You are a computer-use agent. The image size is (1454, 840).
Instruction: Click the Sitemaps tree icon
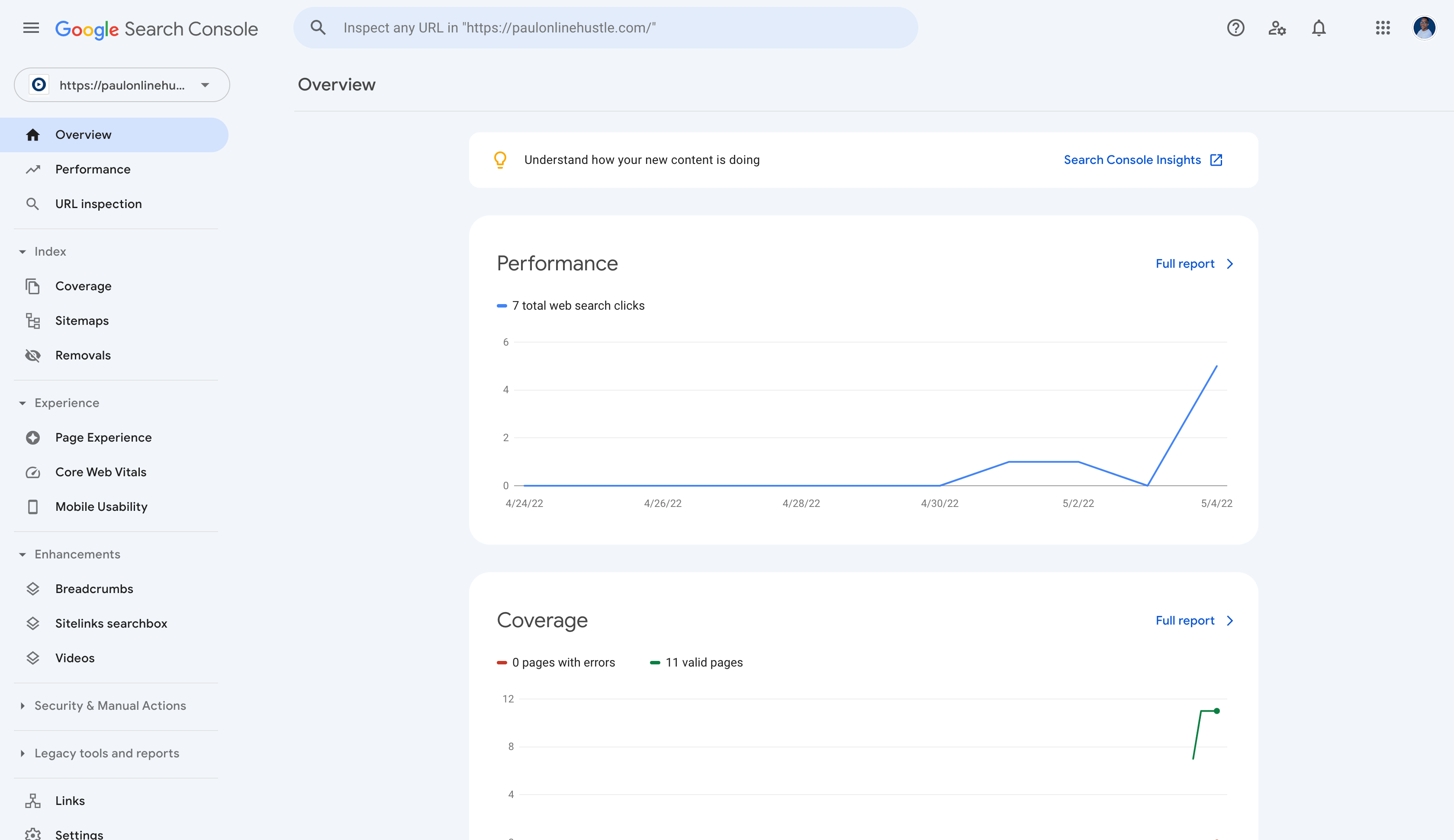[33, 321]
